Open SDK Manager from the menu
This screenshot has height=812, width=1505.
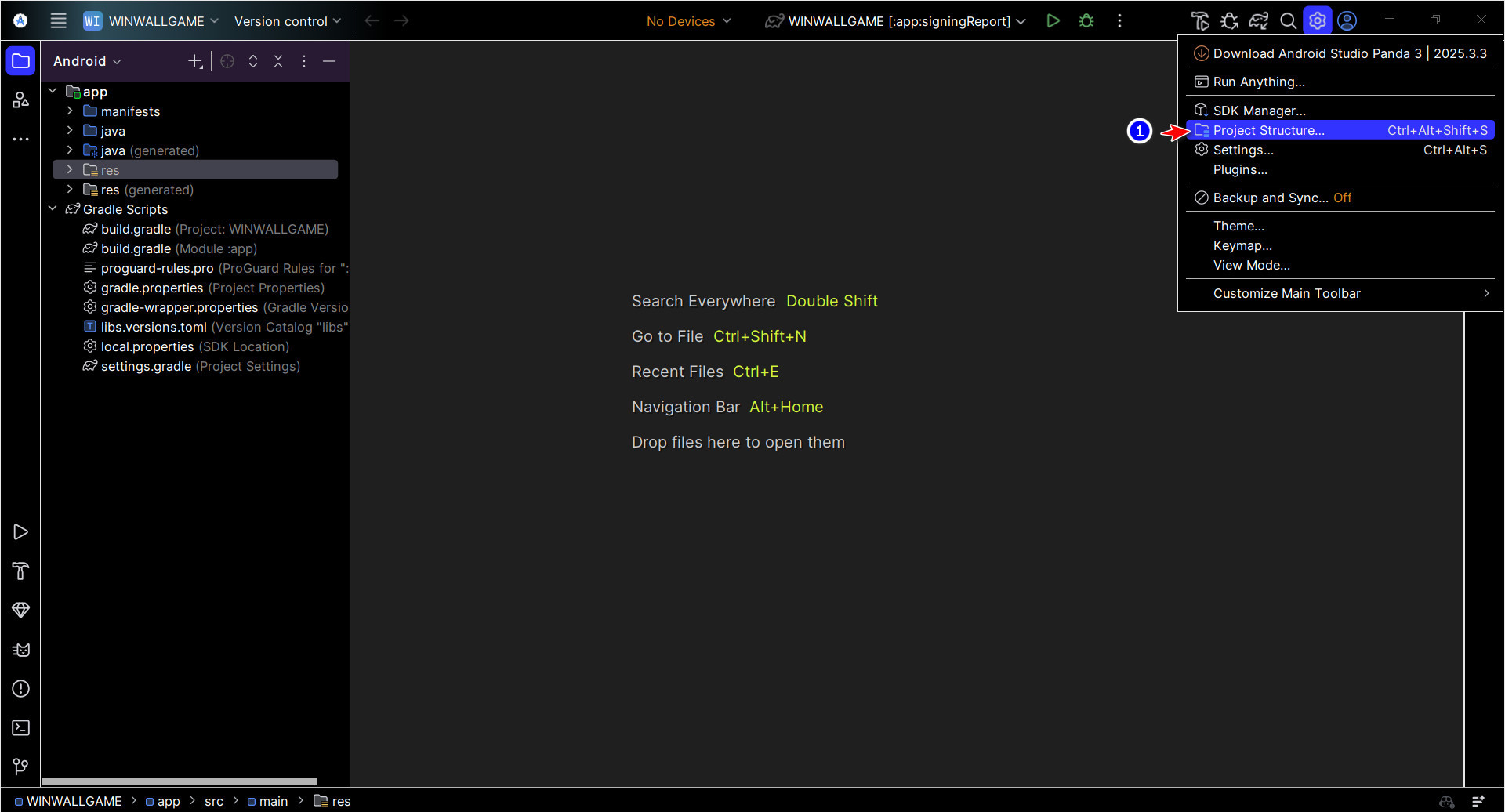coord(1258,111)
